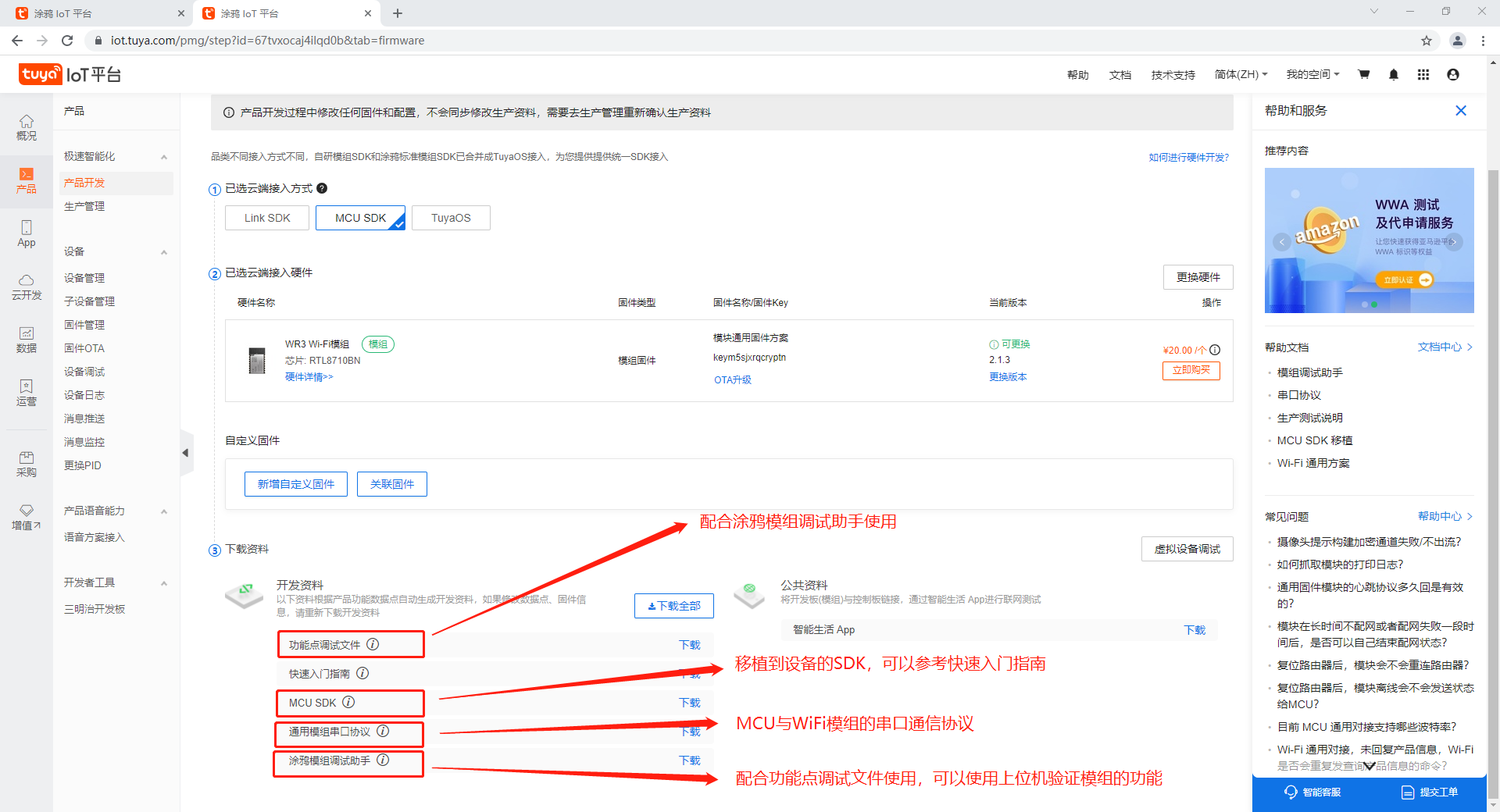The image size is (1500, 812).
Task: Click the 数据 data sidebar icon
Action: point(27,340)
